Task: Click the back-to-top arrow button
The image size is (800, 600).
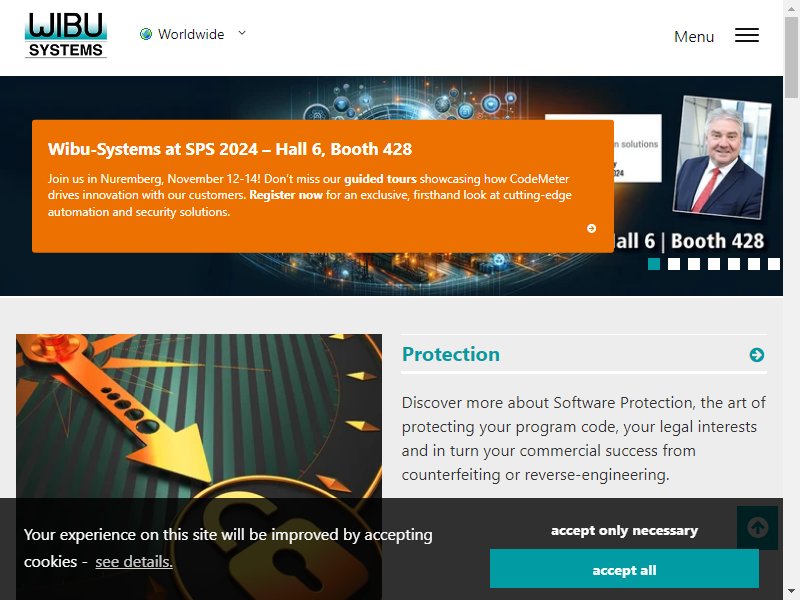Action: (757, 528)
